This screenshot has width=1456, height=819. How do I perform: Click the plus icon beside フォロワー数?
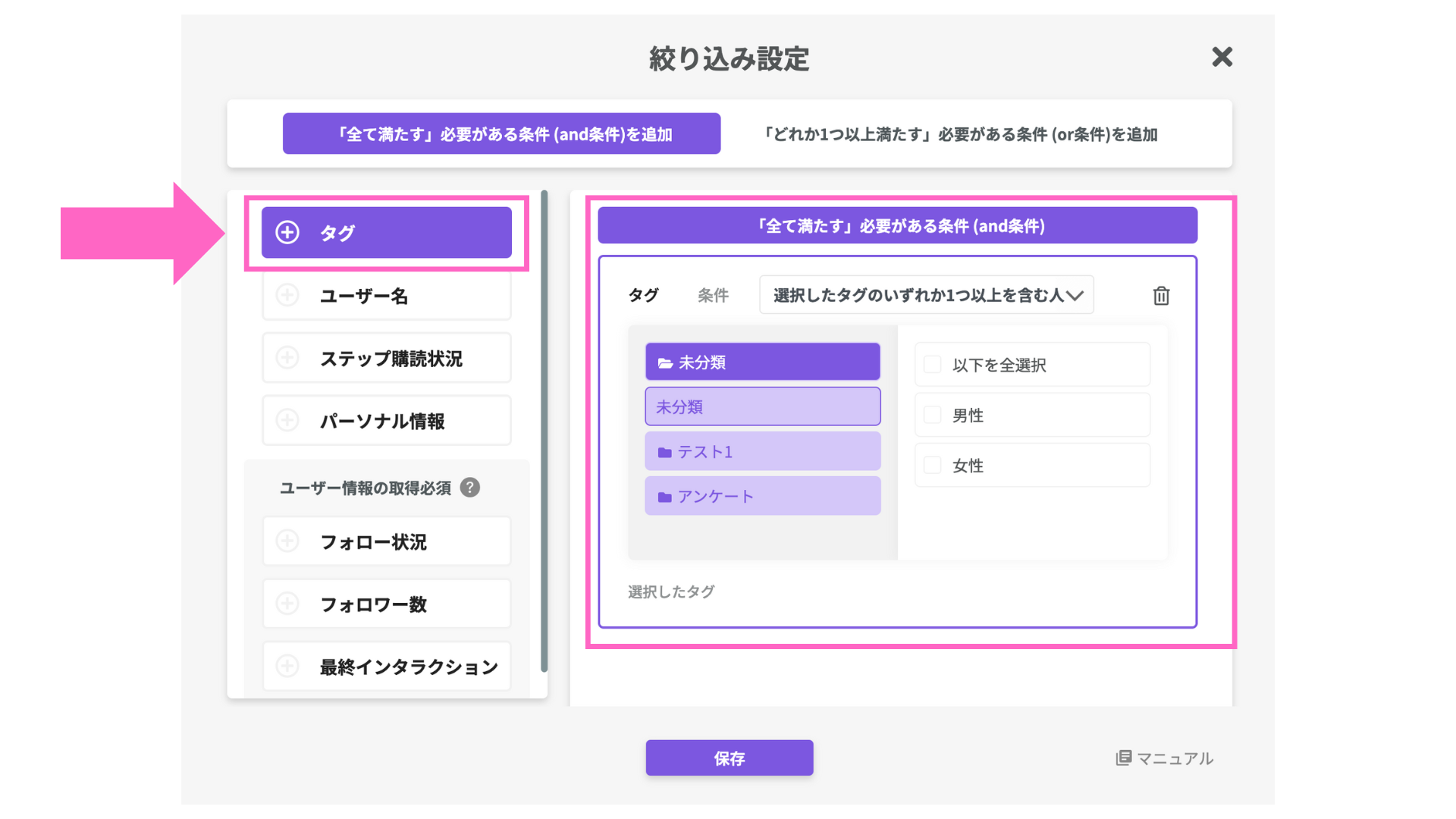[287, 604]
